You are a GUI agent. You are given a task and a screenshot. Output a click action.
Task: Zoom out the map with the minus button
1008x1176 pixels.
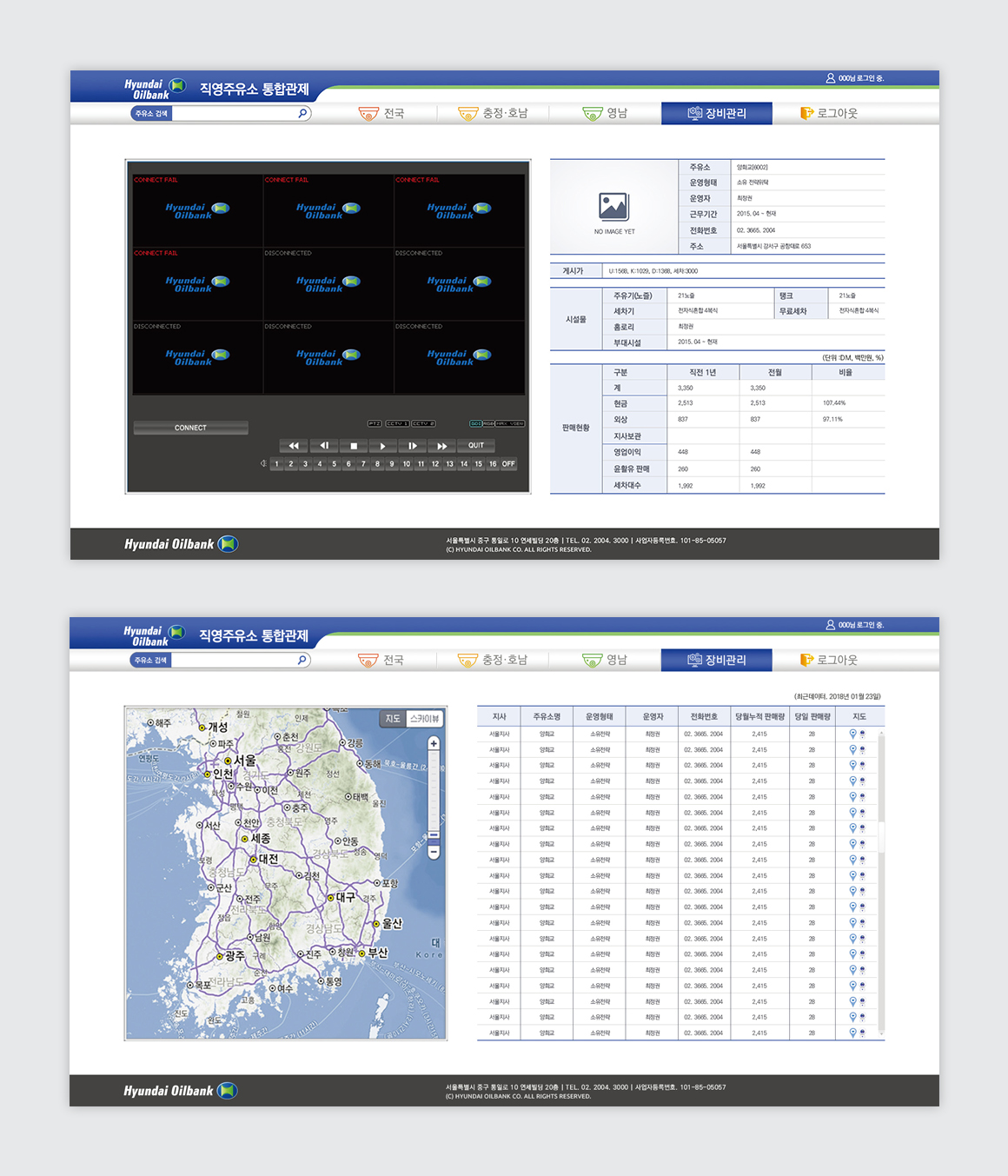click(x=434, y=853)
